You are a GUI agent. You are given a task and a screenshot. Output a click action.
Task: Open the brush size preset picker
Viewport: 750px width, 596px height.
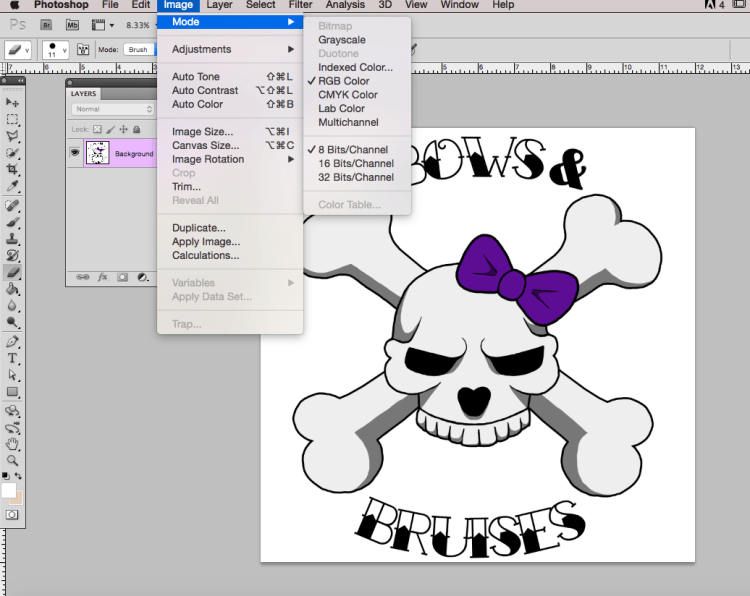pos(55,49)
